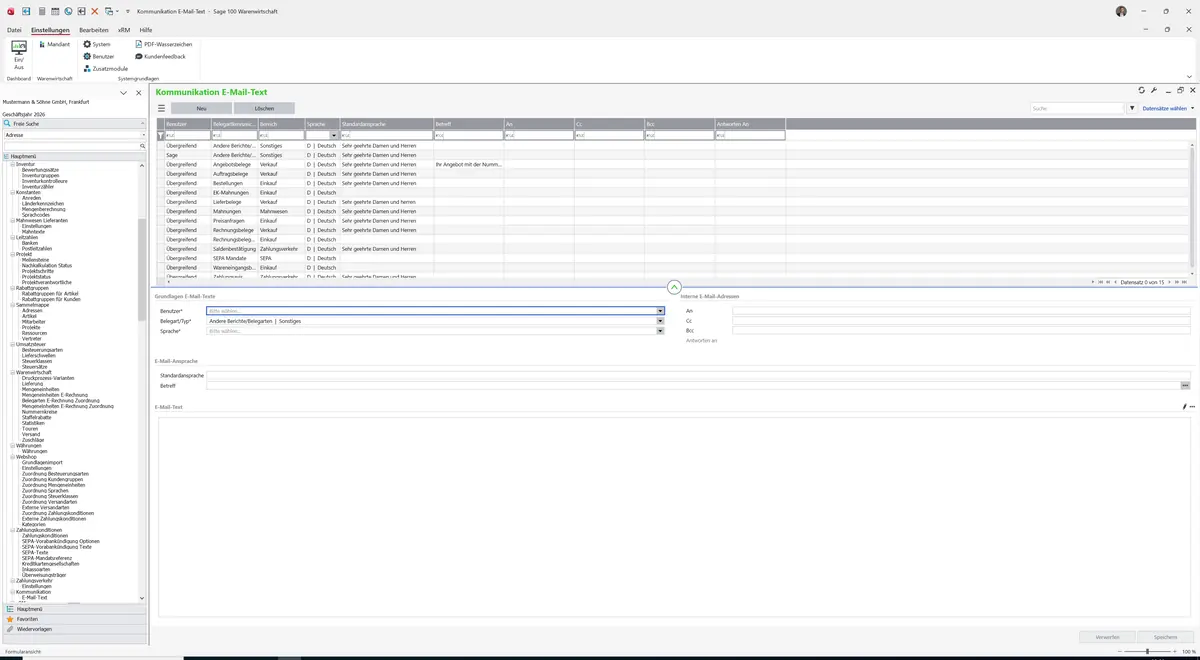The width and height of the screenshot is (1200, 660).
Task: Select Druckprozess-Varianten tree item
Action: (x=48, y=378)
